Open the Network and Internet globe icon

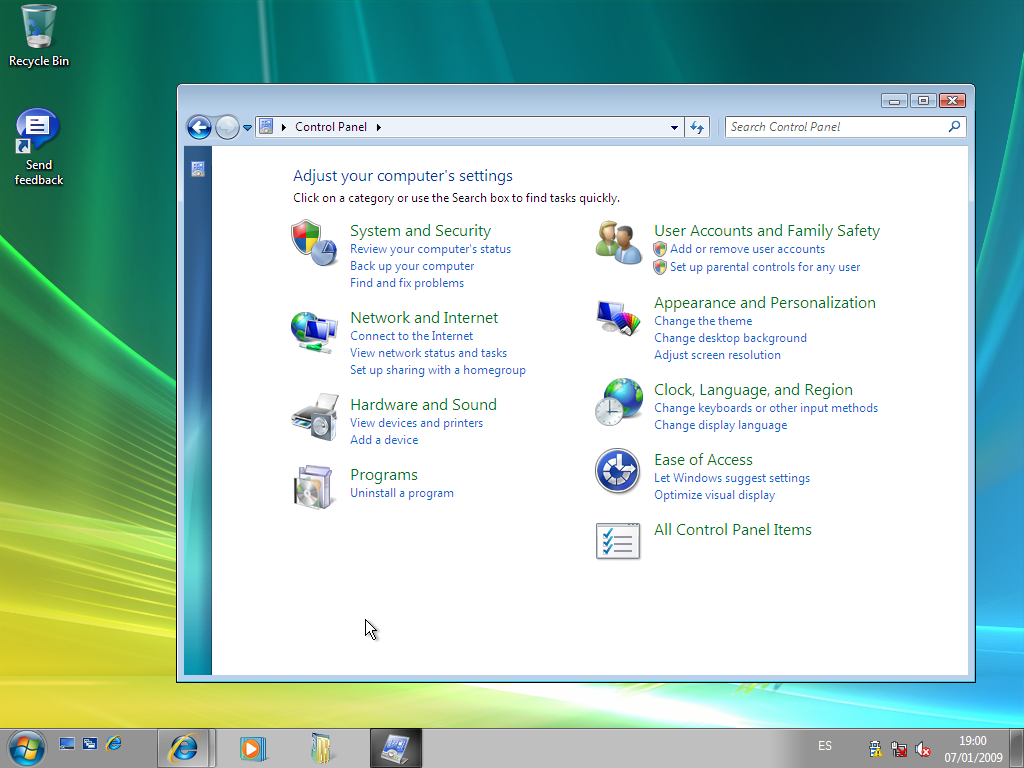(x=313, y=331)
